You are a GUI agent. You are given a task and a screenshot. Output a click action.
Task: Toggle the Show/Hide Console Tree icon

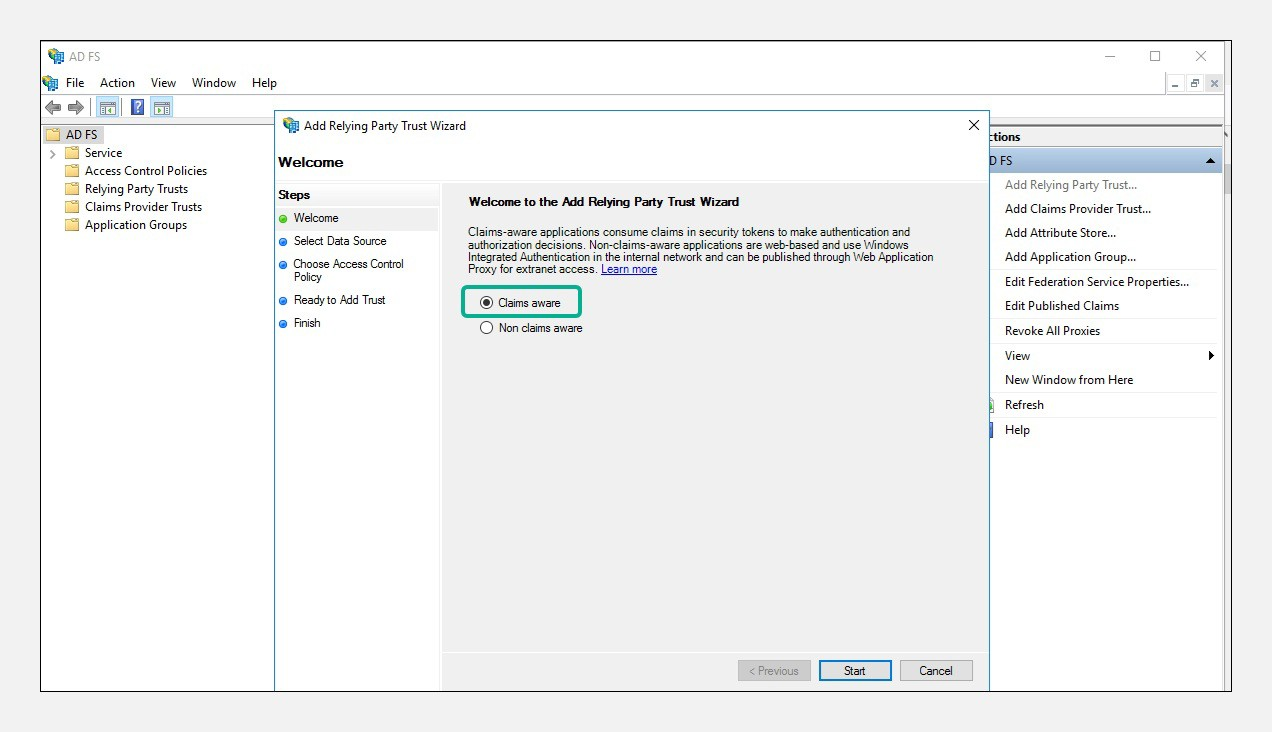pyautogui.click(x=108, y=108)
